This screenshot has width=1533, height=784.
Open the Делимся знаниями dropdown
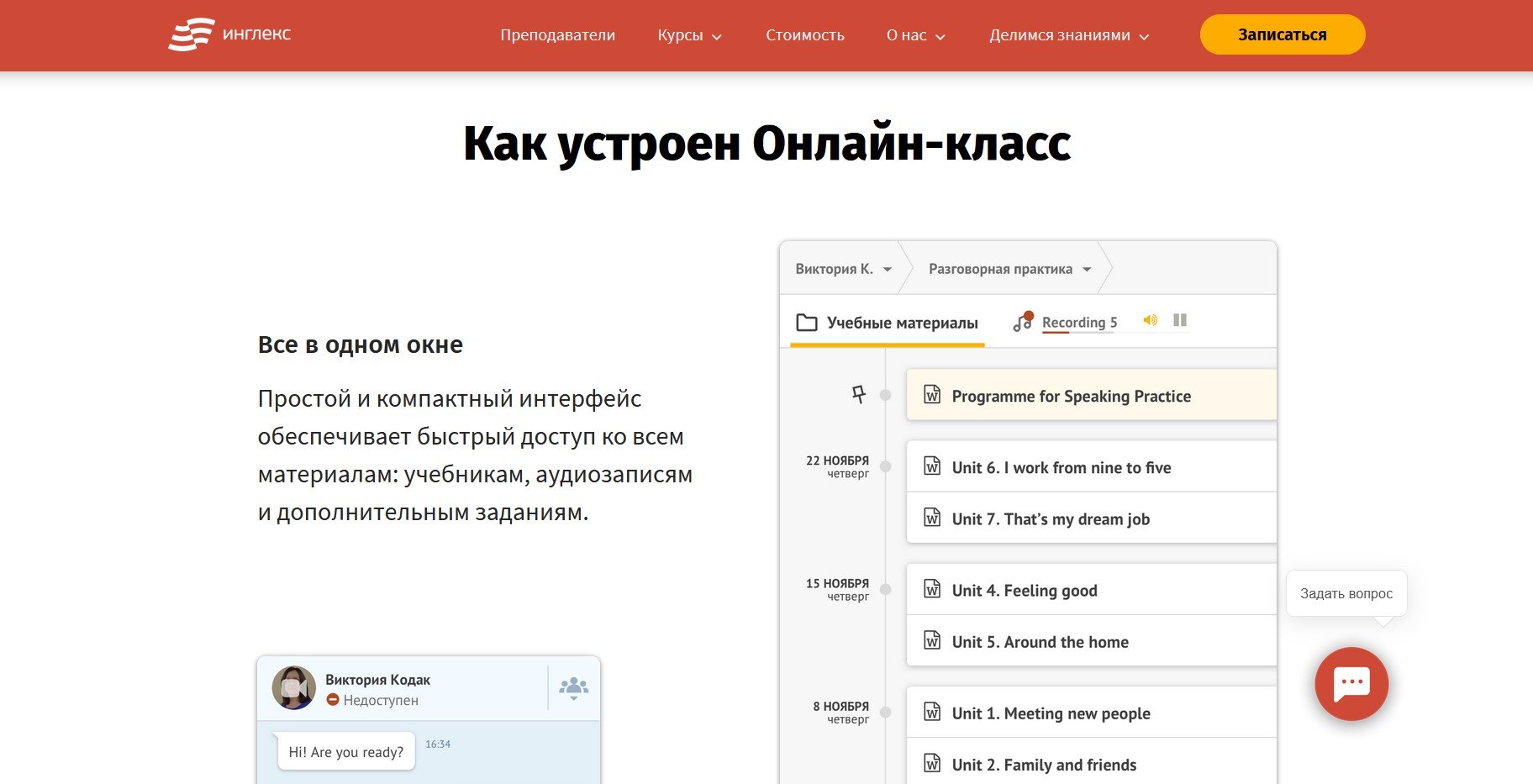(x=1068, y=35)
